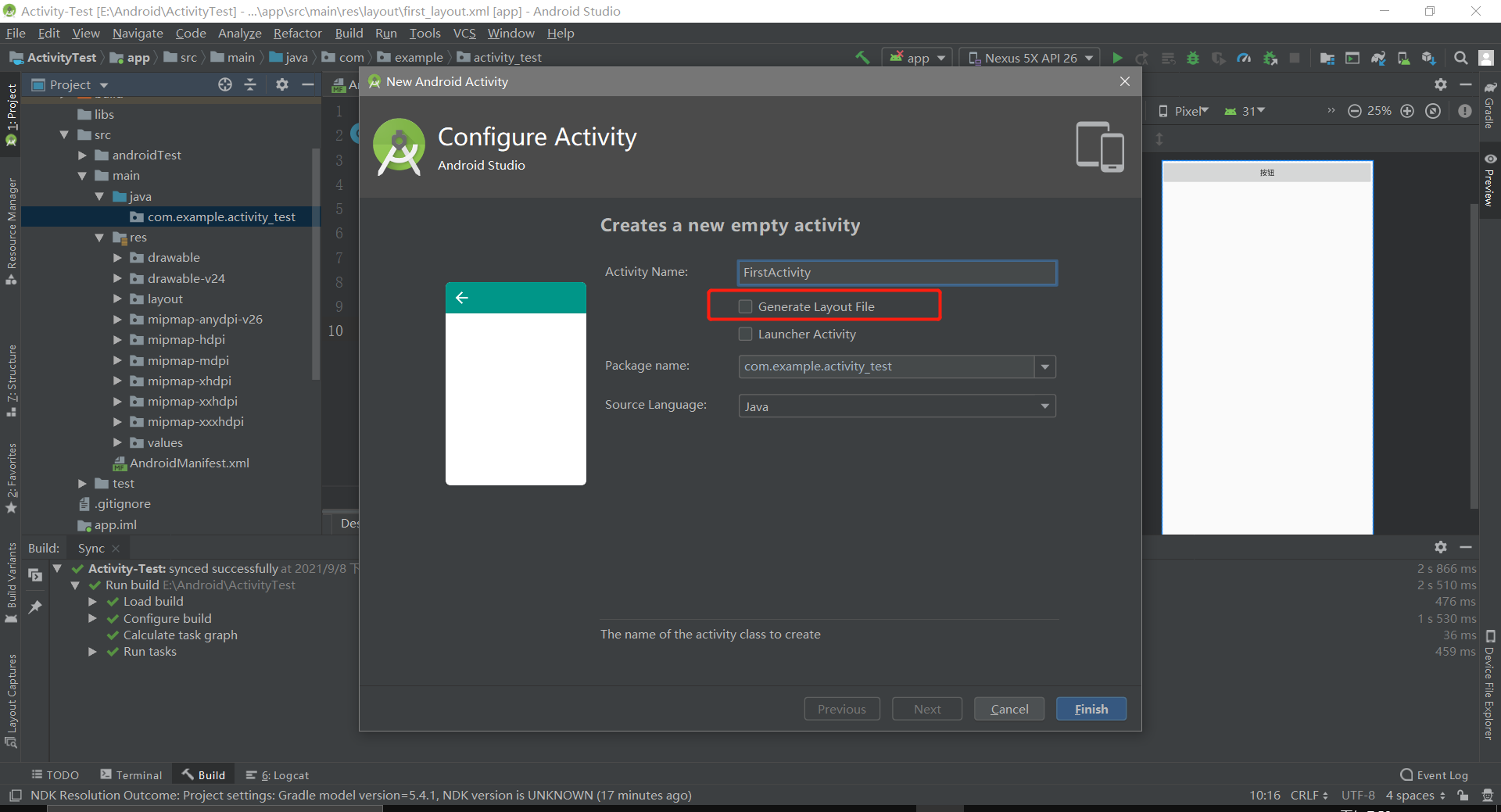Viewport: 1501px width, 812px height.
Task: Open Project view selector dropdown
Action: click(70, 84)
